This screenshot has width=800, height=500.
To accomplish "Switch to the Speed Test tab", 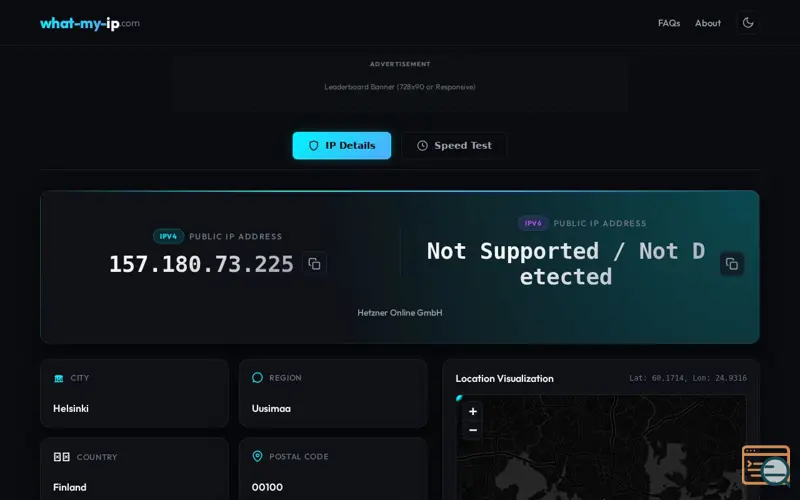I will (454, 145).
